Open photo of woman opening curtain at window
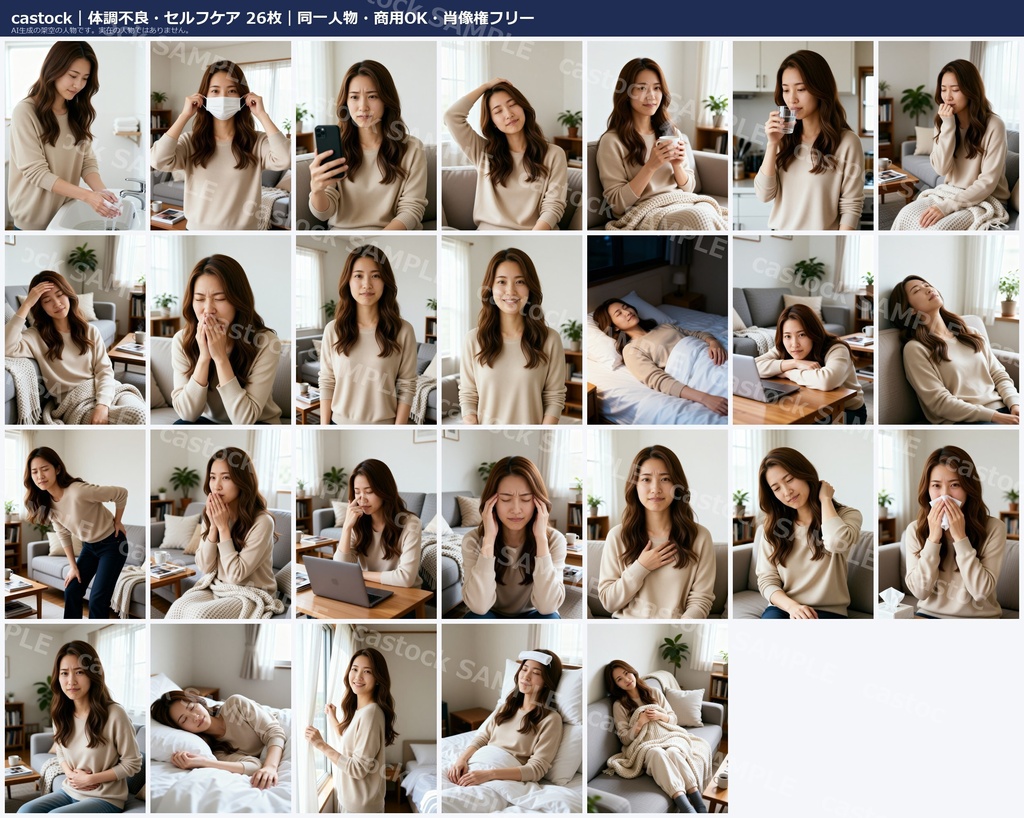The image size is (1024, 818). point(366,718)
